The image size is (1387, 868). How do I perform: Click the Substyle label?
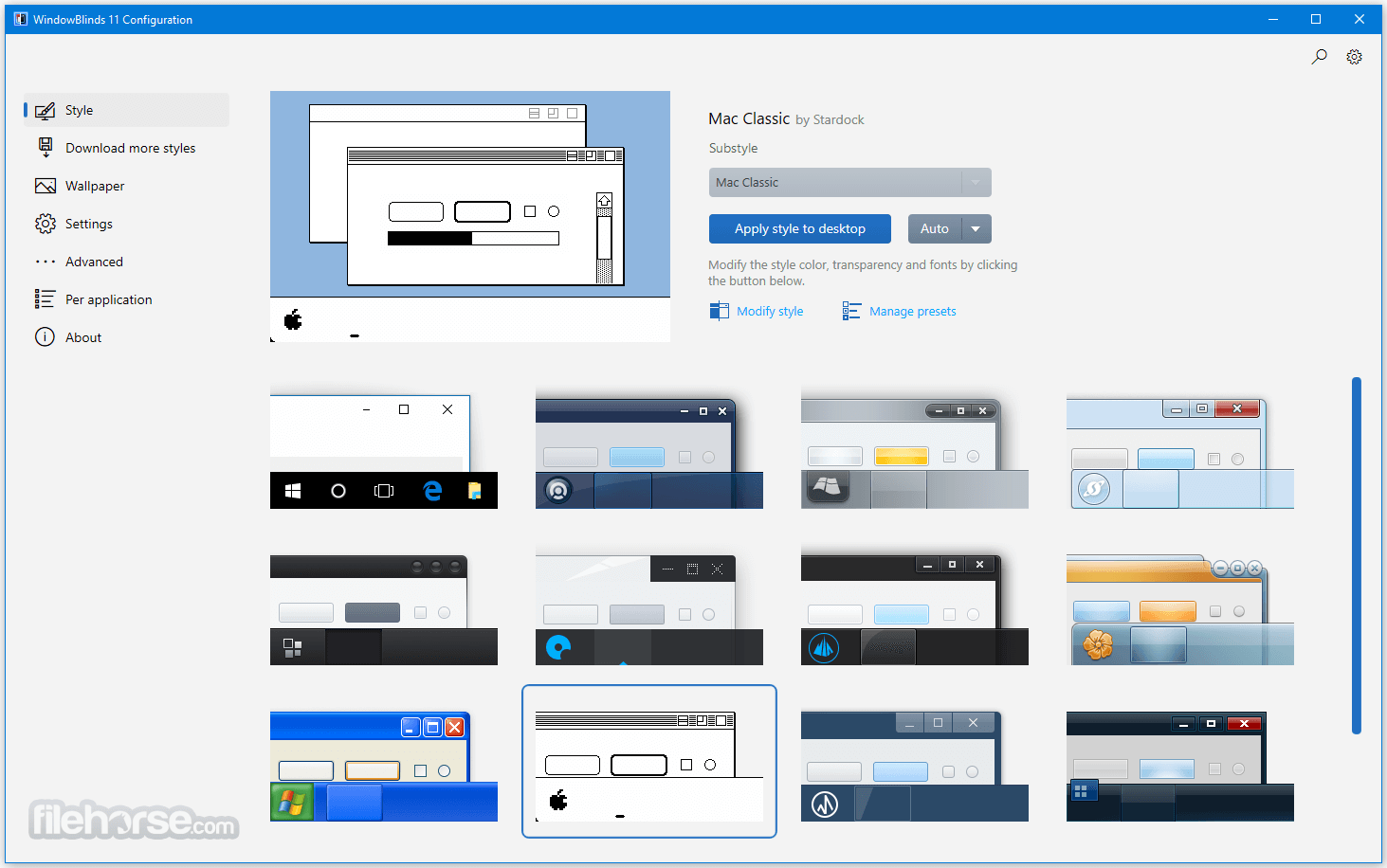pyautogui.click(x=733, y=149)
